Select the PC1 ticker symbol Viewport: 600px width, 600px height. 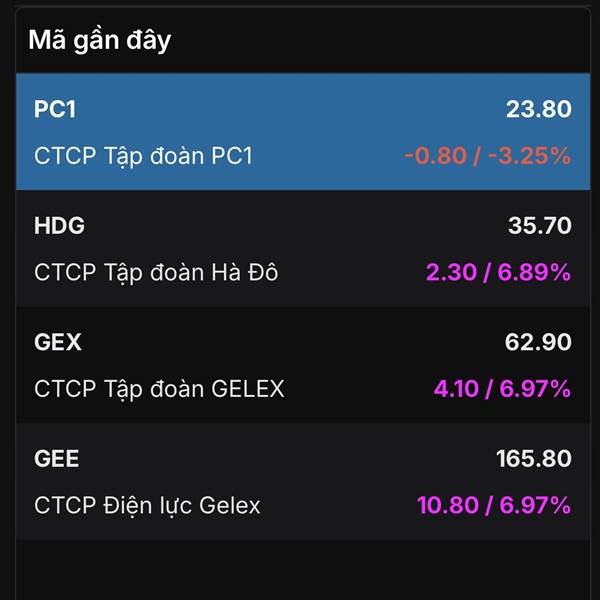[x=55, y=109]
